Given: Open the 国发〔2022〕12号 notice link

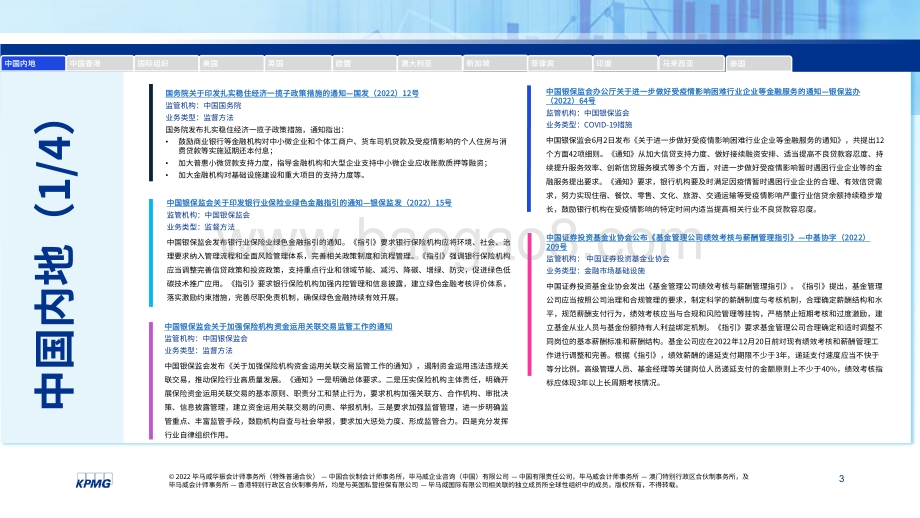Looking at the screenshot, I should point(292,93).
